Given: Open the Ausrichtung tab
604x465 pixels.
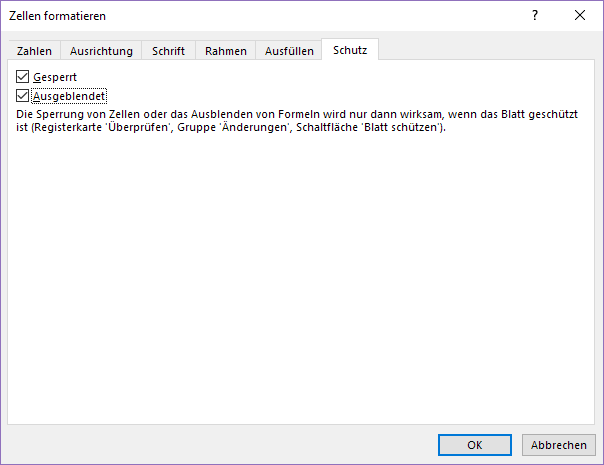Looking at the screenshot, I should point(101,51).
